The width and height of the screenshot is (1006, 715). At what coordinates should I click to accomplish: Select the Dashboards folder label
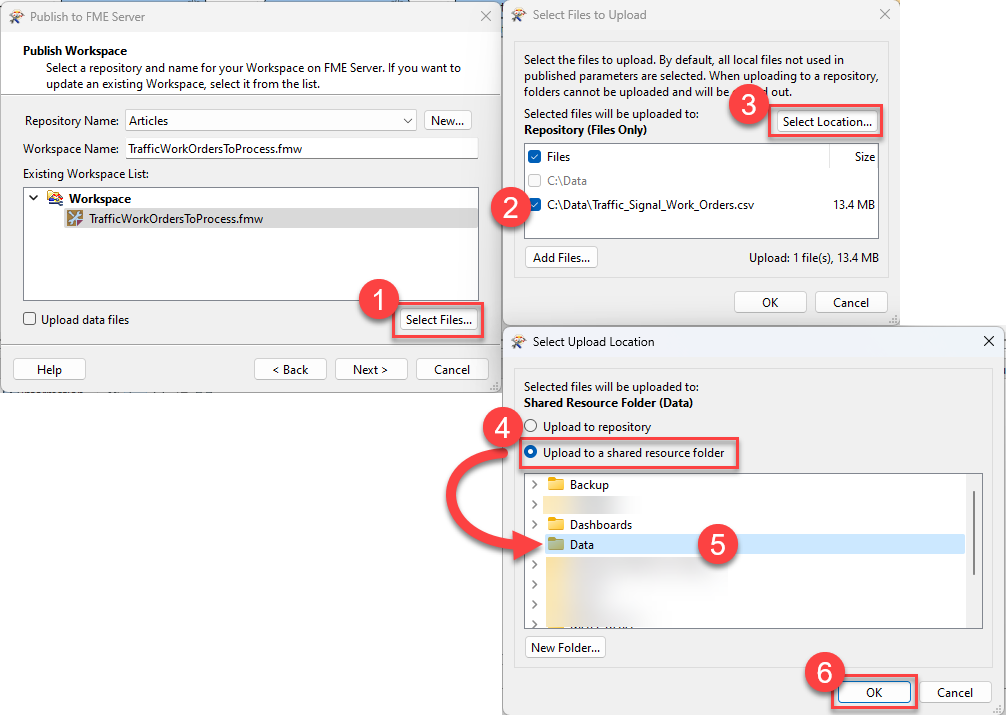pyautogui.click(x=601, y=525)
